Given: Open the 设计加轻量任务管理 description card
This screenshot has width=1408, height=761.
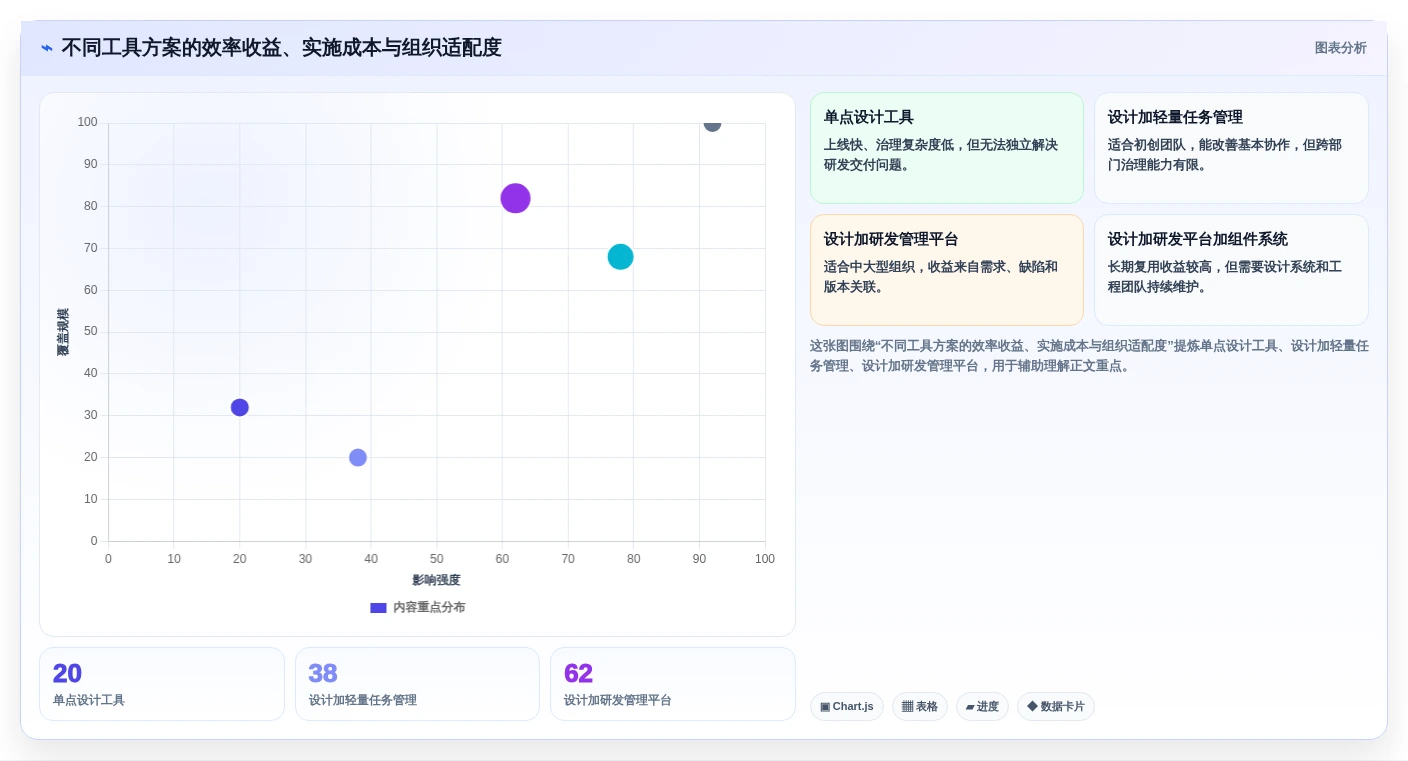Looking at the screenshot, I should point(1231,148).
